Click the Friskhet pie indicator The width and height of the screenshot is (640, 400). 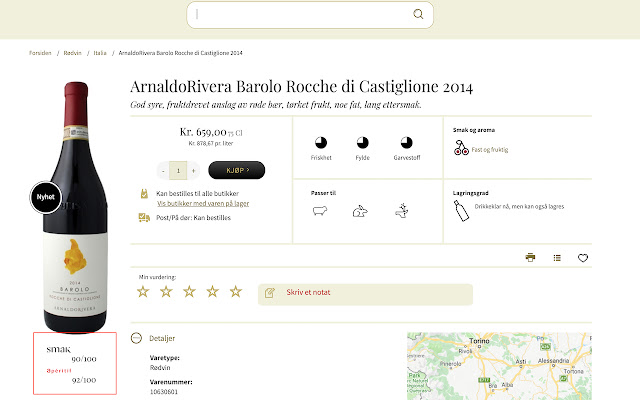click(321, 142)
